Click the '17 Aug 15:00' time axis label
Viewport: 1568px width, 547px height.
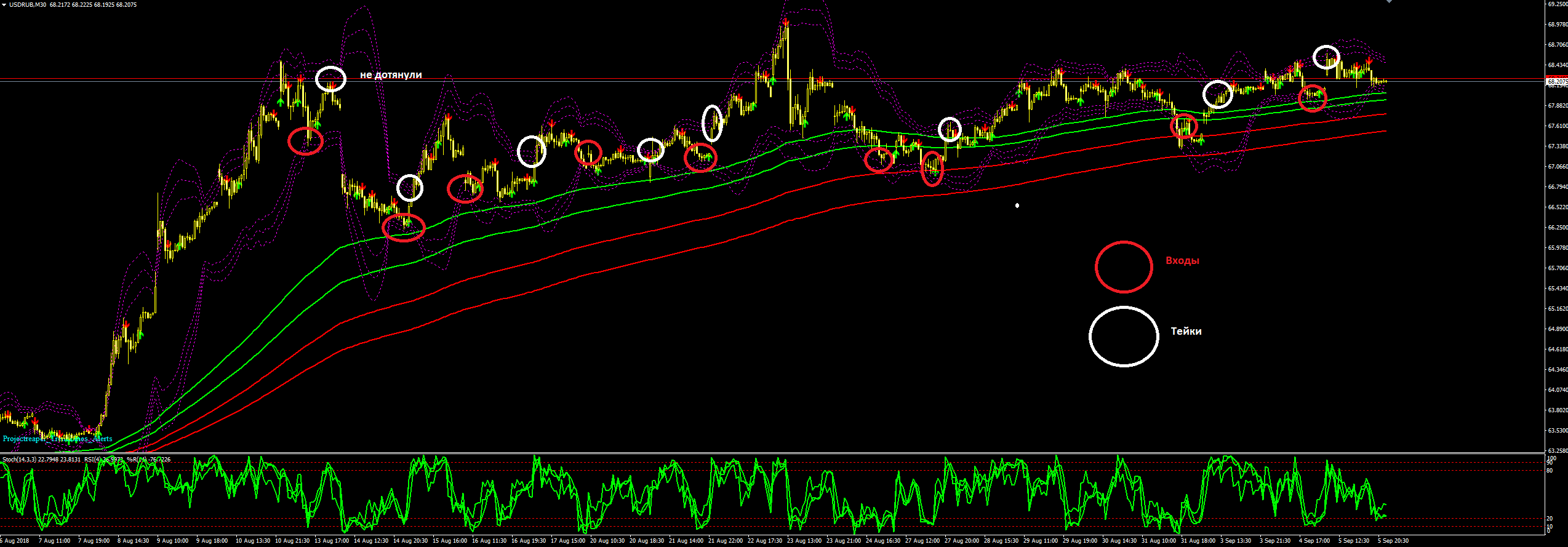[x=568, y=541]
